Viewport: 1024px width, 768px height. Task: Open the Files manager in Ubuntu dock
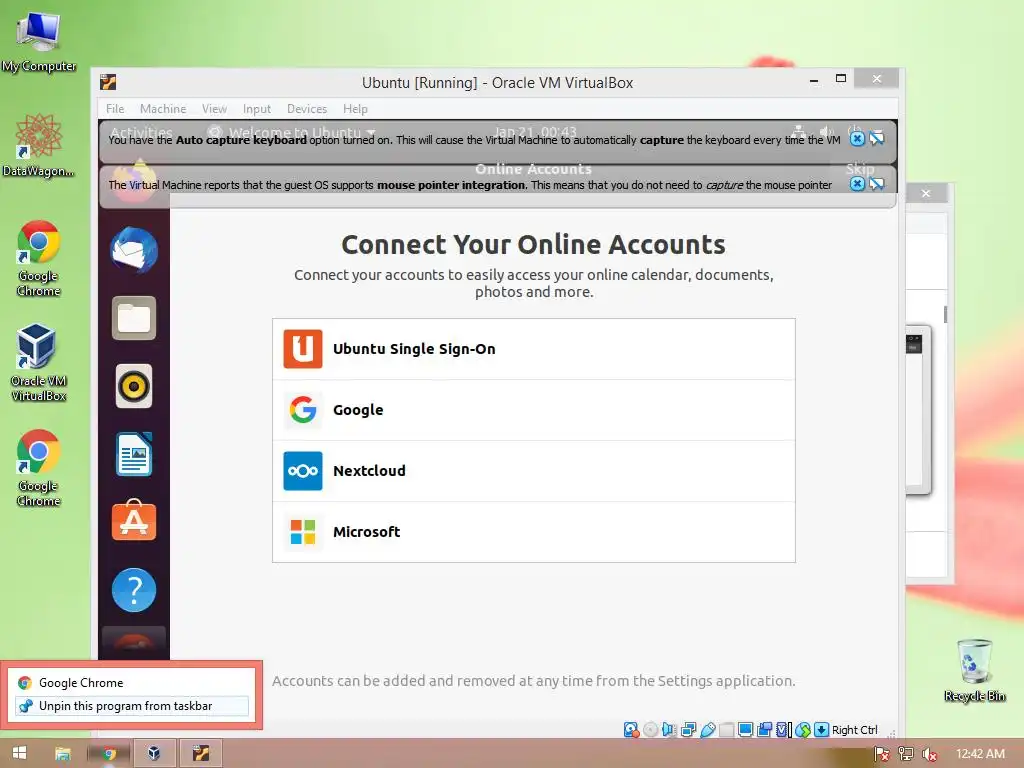click(x=134, y=318)
